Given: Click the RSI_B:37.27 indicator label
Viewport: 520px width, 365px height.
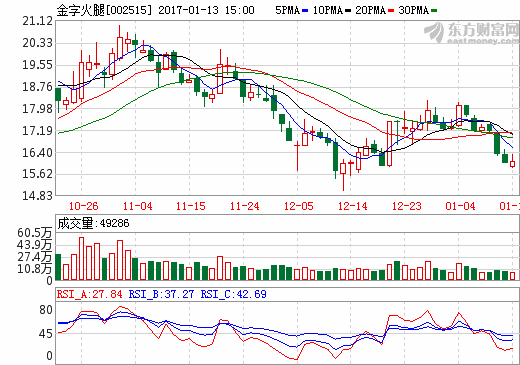Looking at the screenshot, I should point(161,294).
